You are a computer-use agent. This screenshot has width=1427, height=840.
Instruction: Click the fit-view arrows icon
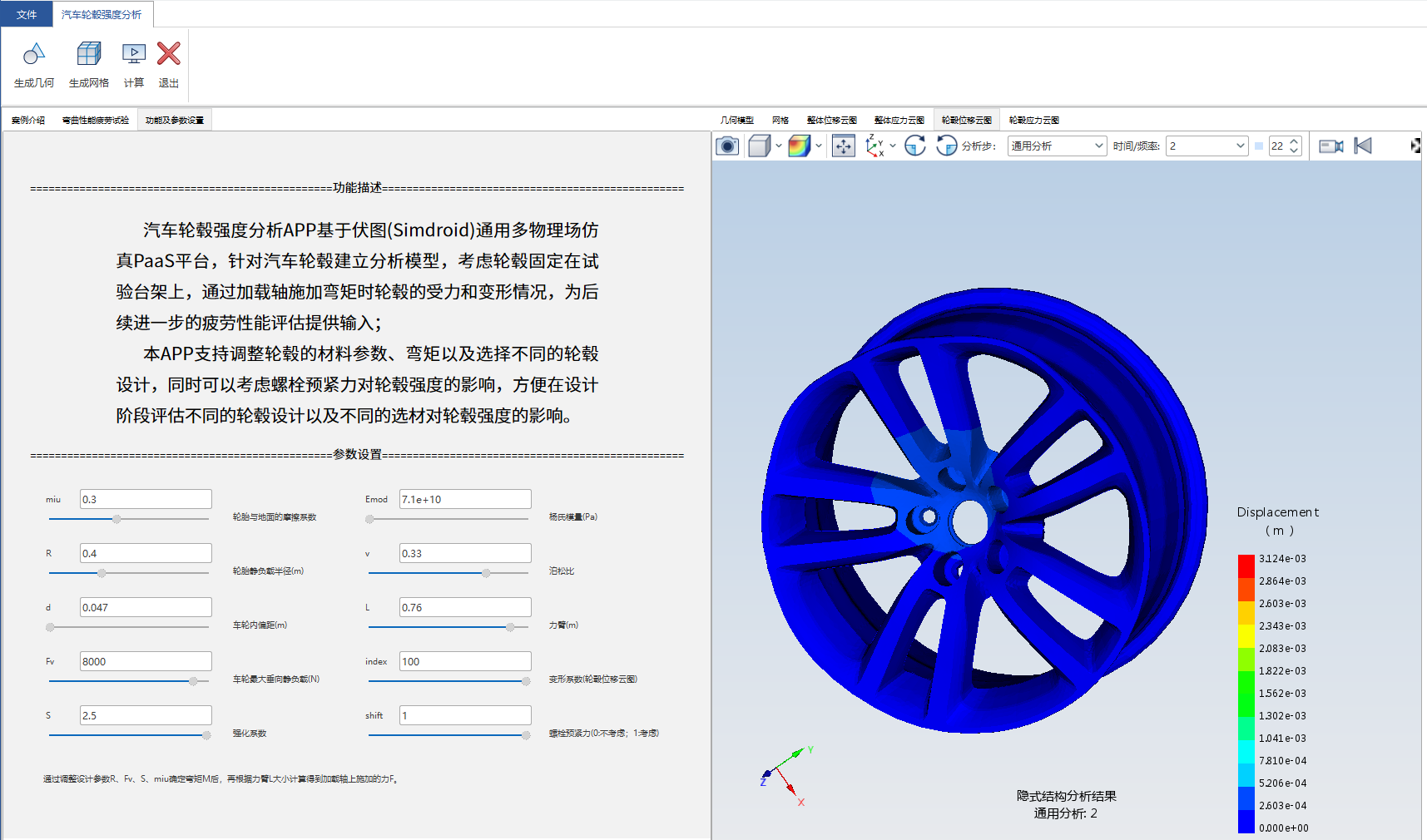[x=844, y=146]
